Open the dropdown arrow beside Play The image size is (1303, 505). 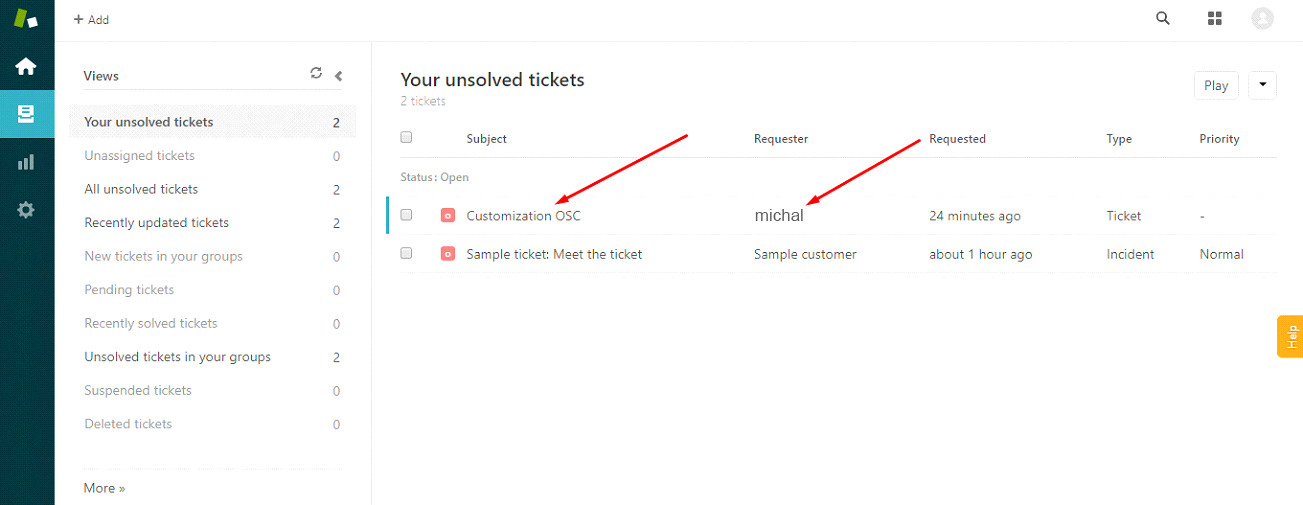1262,85
